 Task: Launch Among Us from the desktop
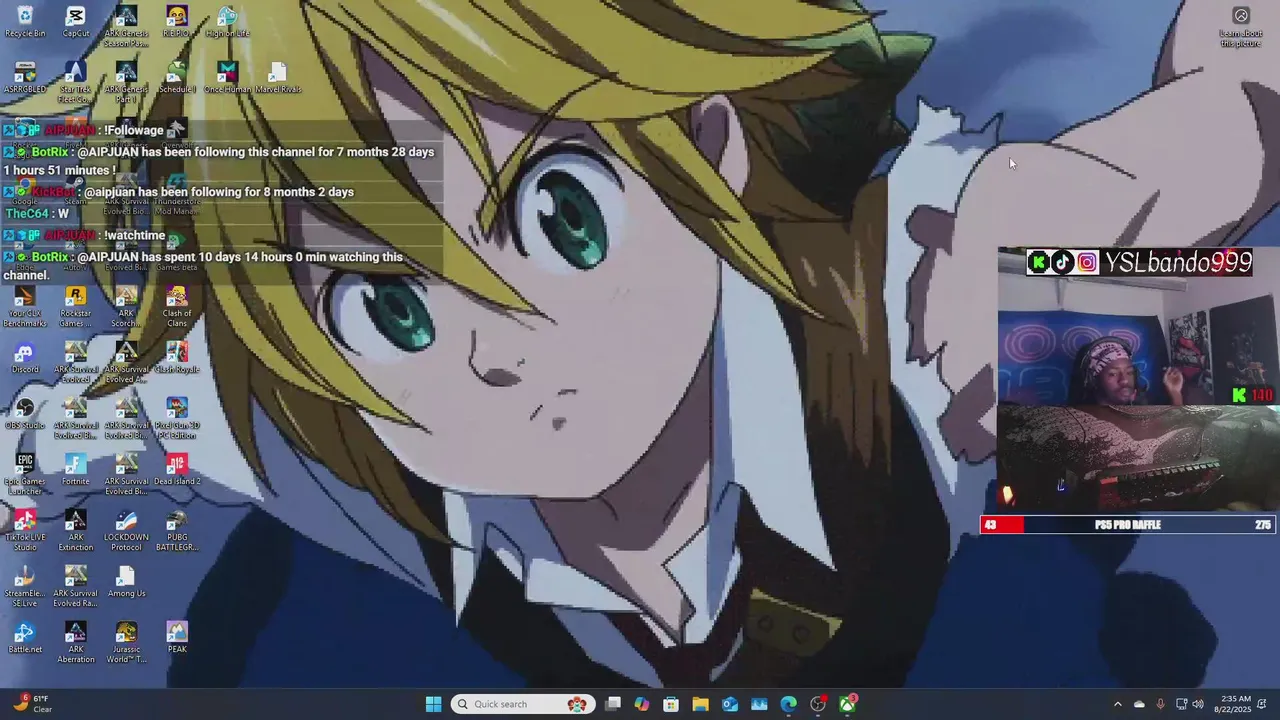coord(126,581)
